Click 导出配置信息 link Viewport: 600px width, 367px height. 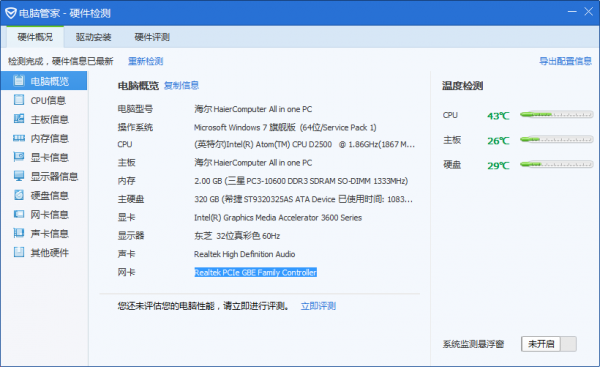[x=566, y=61]
